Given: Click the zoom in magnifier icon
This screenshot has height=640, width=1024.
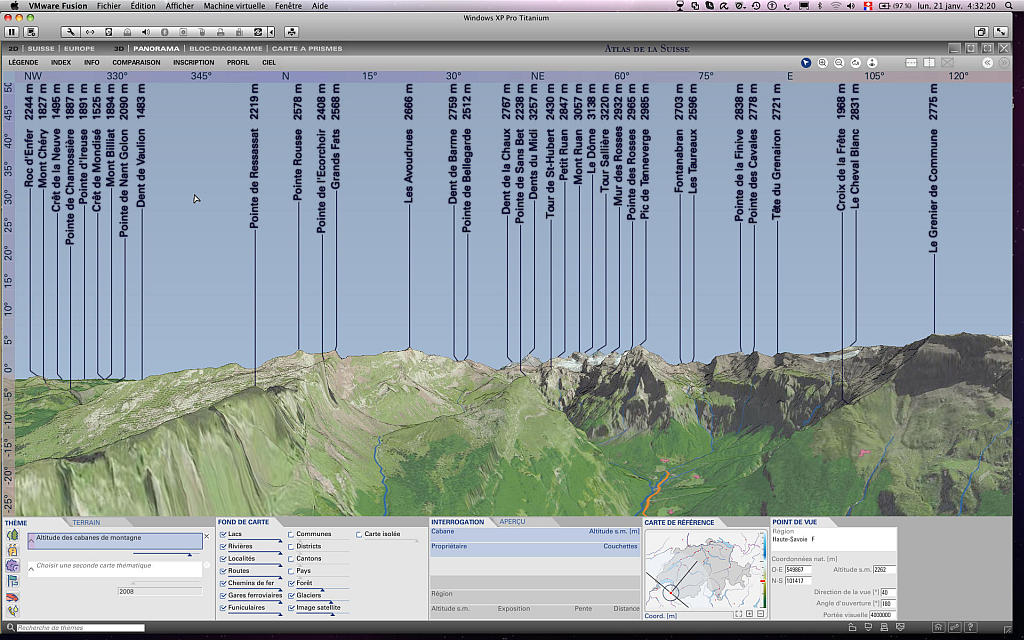Looking at the screenshot, I should pyautogui.click(x=823, y=62).
